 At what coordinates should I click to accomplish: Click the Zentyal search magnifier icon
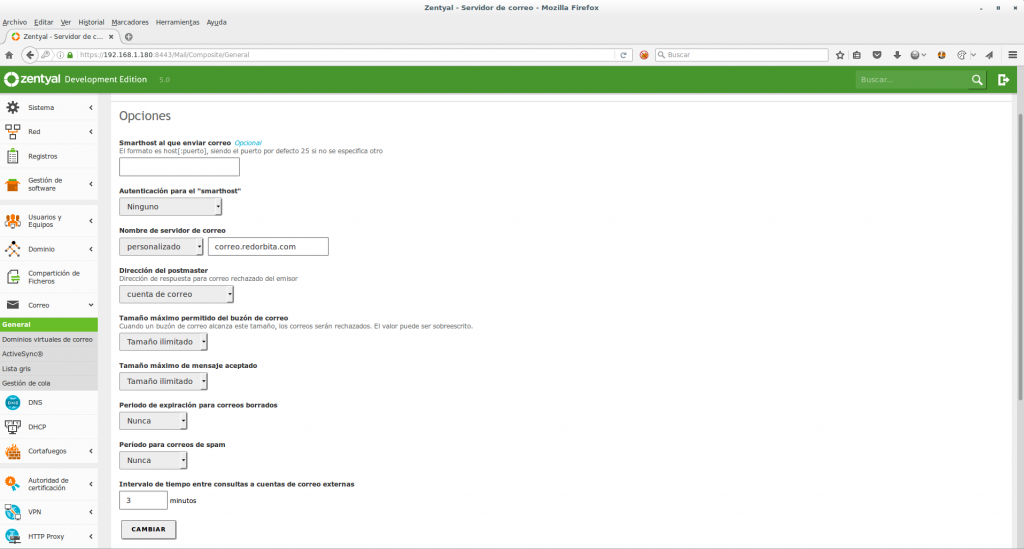pos(977,79)
